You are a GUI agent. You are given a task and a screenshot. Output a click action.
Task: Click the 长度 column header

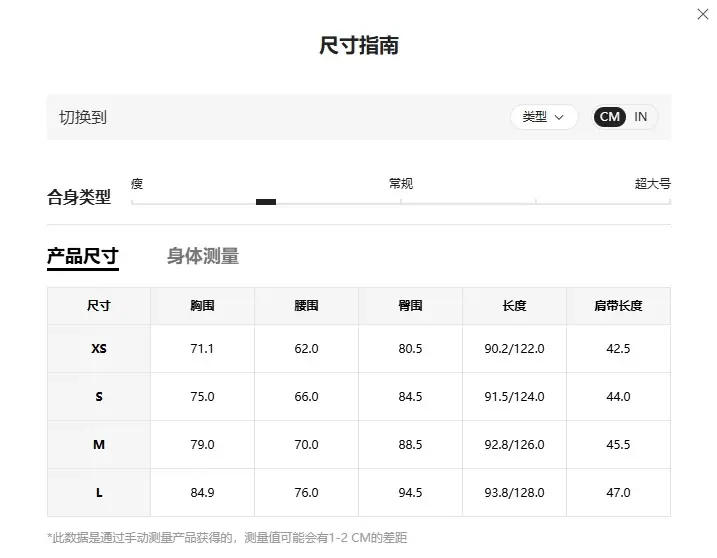514,306
